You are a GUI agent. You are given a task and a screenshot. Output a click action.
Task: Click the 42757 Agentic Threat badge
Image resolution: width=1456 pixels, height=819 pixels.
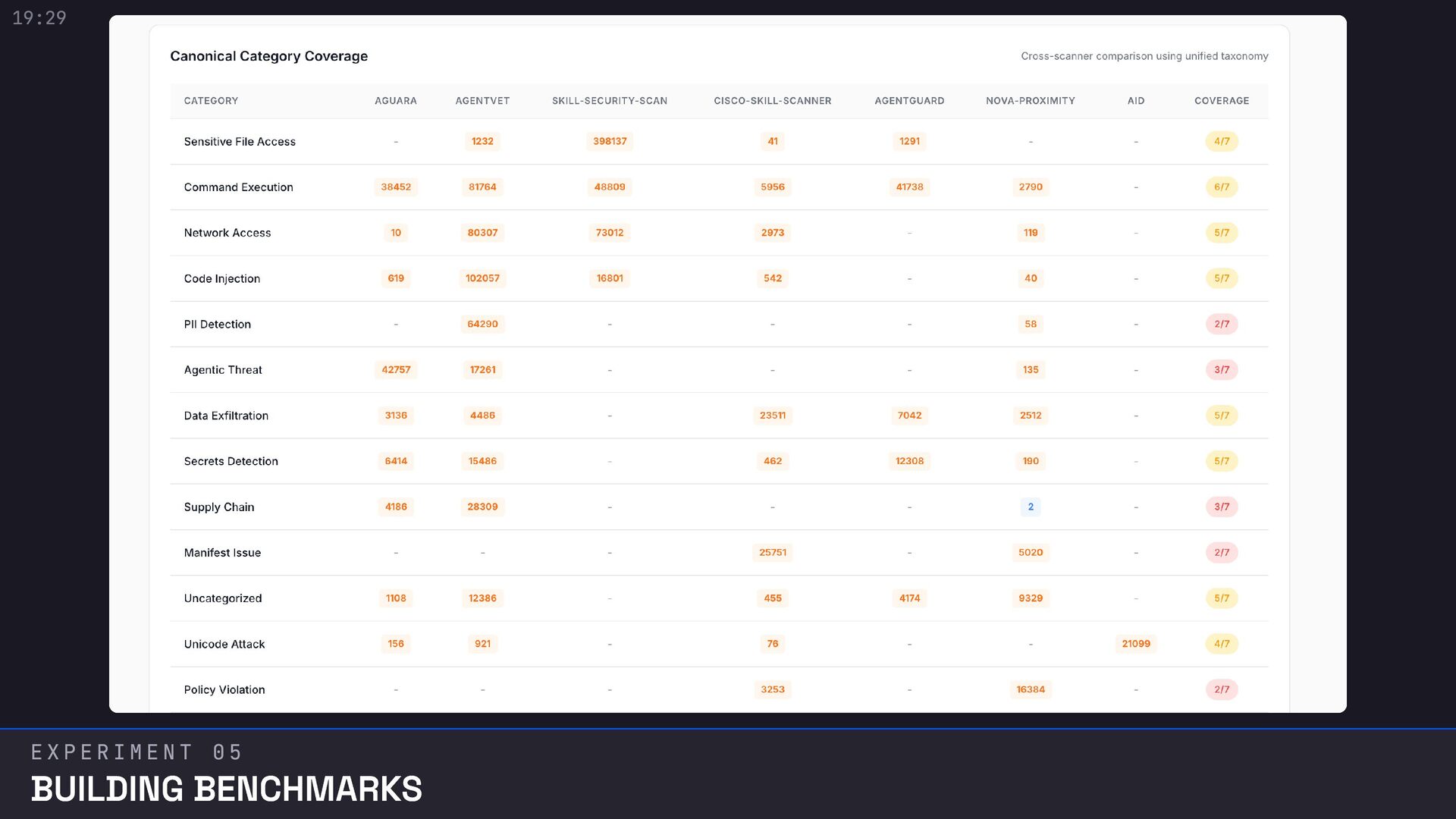coord(395,370)
